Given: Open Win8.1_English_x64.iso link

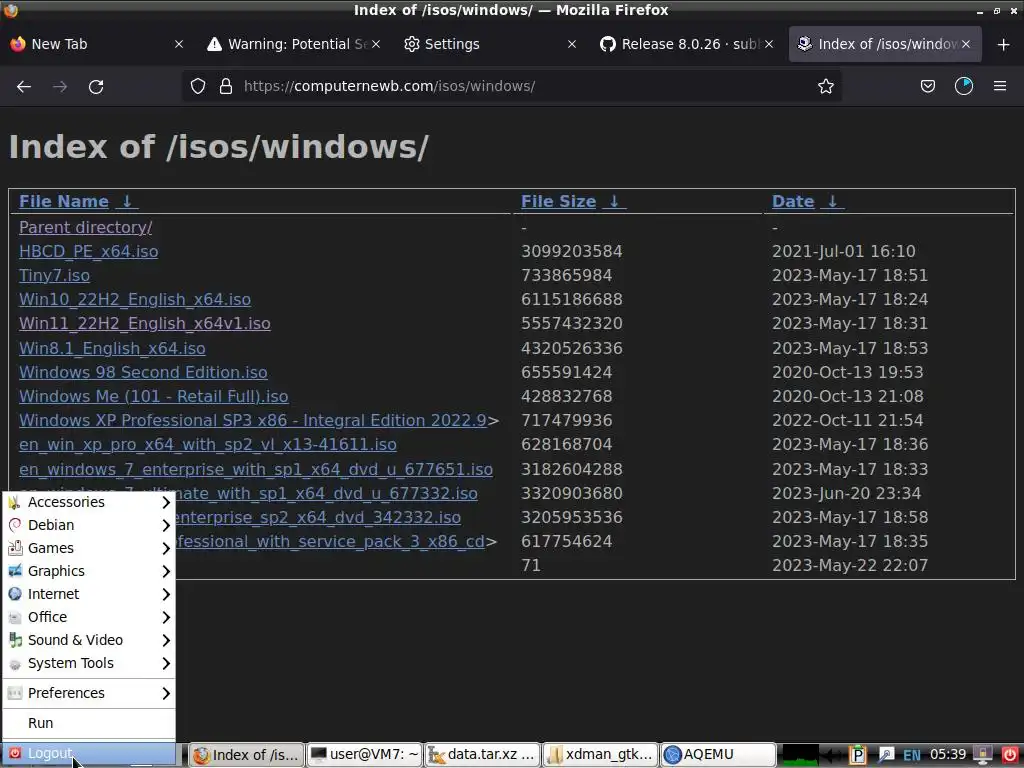Looking at the screenshot, I should pyautogui.click(x=112, y=348).
